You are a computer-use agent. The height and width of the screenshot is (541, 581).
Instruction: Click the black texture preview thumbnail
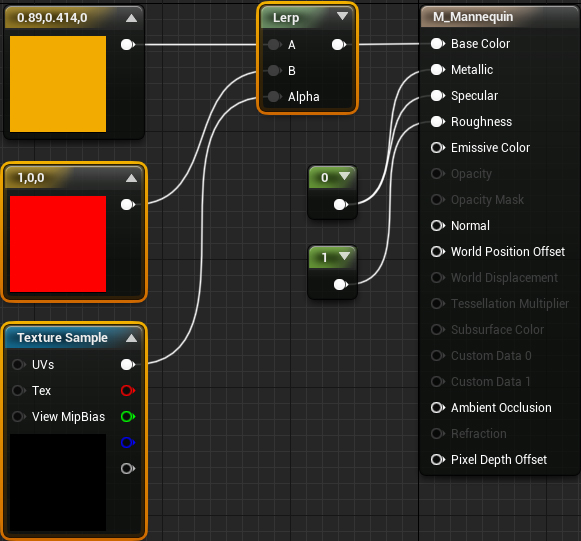(58, 482)
